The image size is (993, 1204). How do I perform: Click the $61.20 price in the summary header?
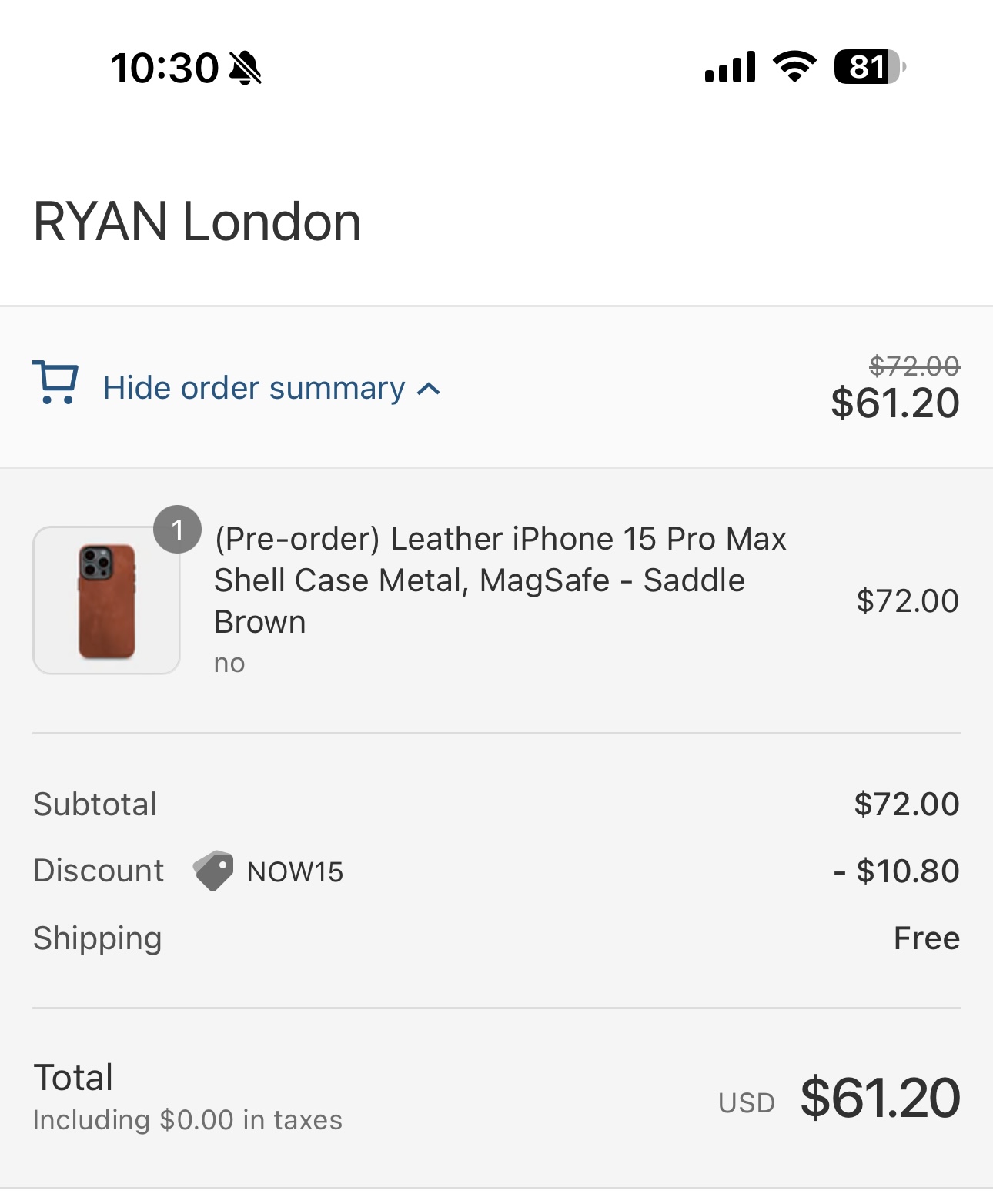895,403
